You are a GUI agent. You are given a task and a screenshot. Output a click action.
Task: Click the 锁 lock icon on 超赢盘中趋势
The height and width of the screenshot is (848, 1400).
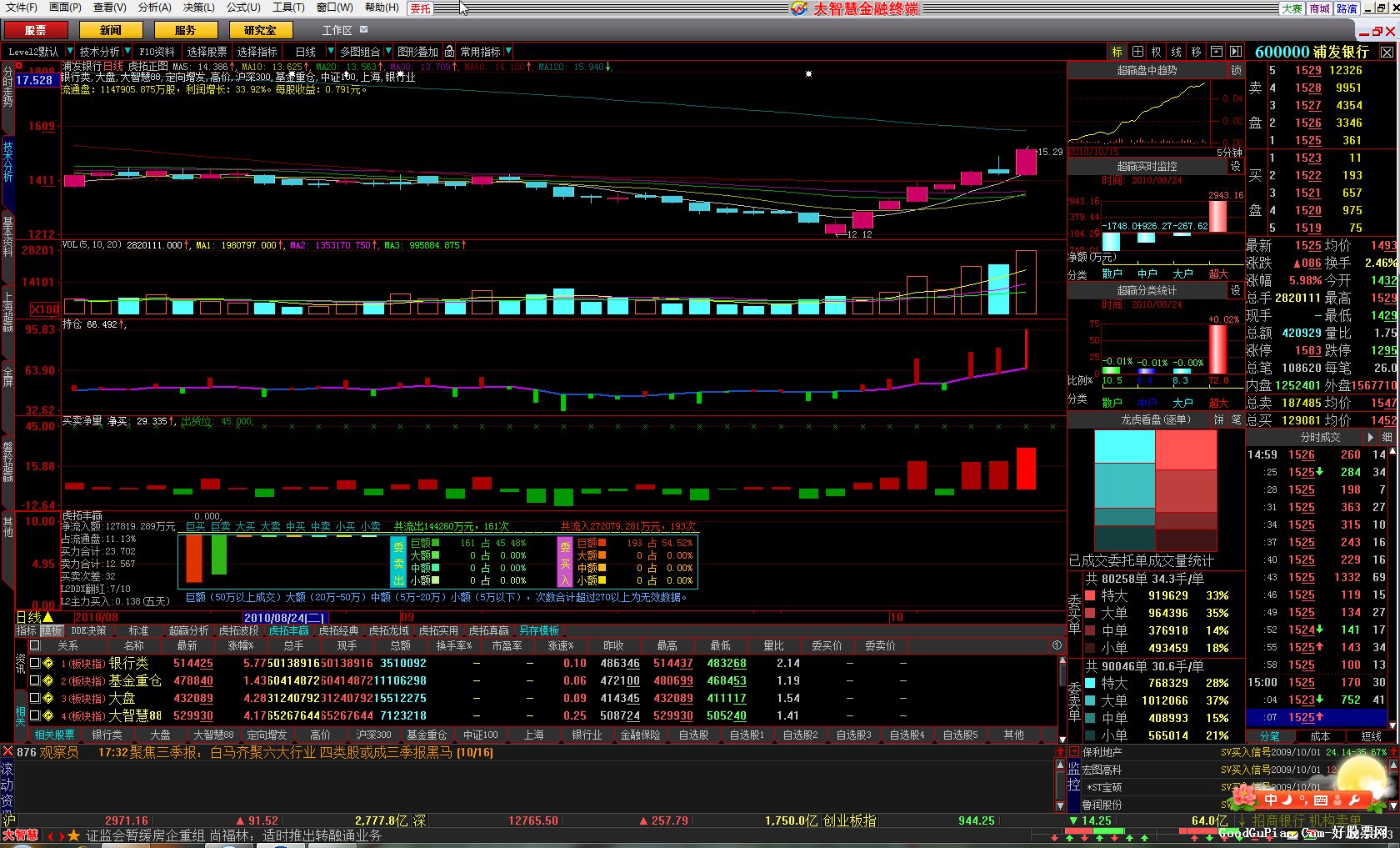tap(1236, 71)
